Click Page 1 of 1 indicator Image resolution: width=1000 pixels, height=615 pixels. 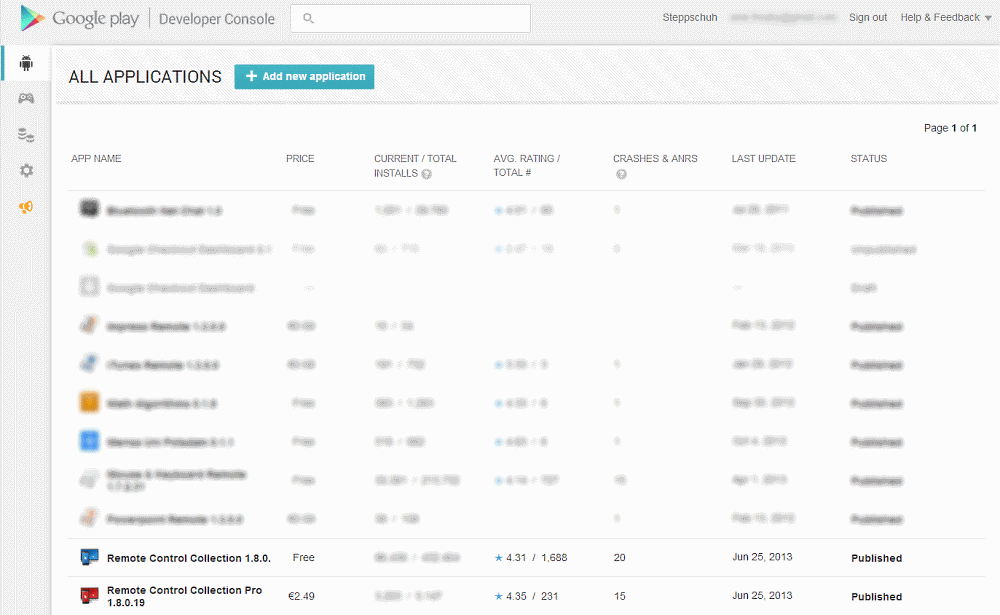(x=950, y=128)
